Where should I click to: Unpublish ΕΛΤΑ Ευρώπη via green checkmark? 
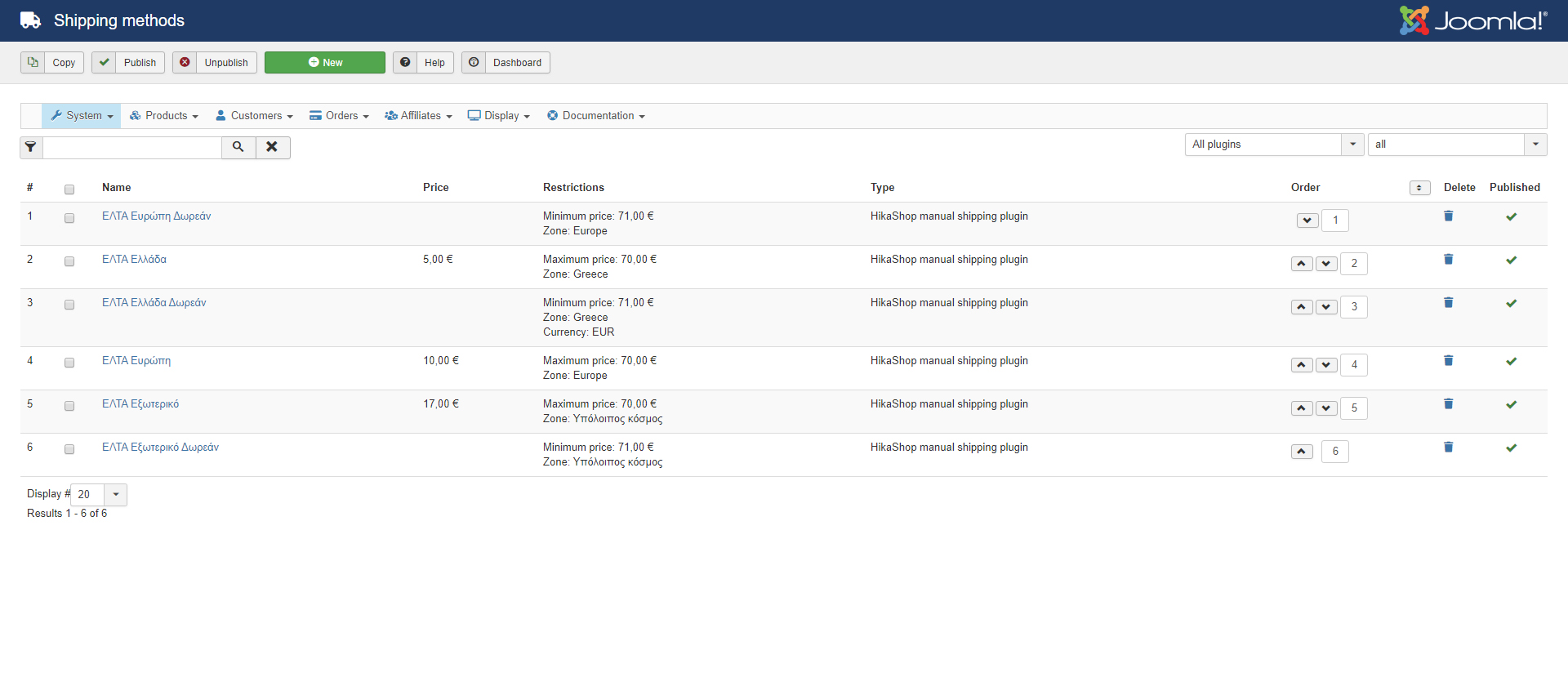pos(1511,362)
